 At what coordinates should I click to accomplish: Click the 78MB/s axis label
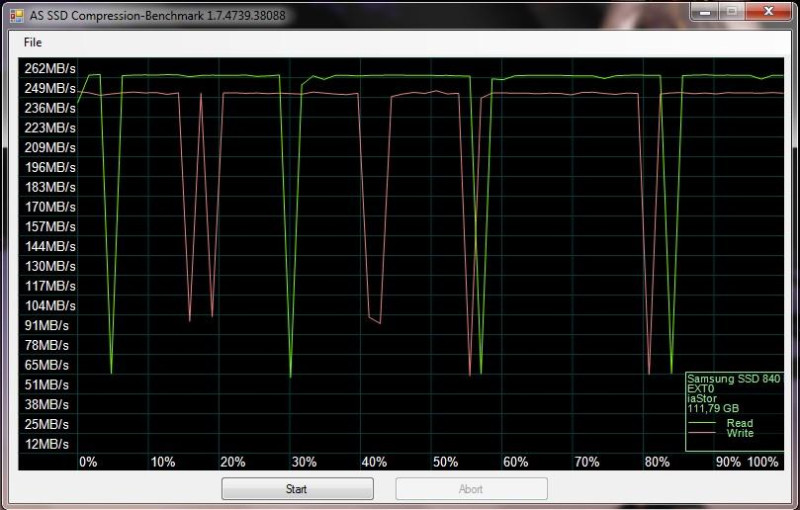click(46, 345)
